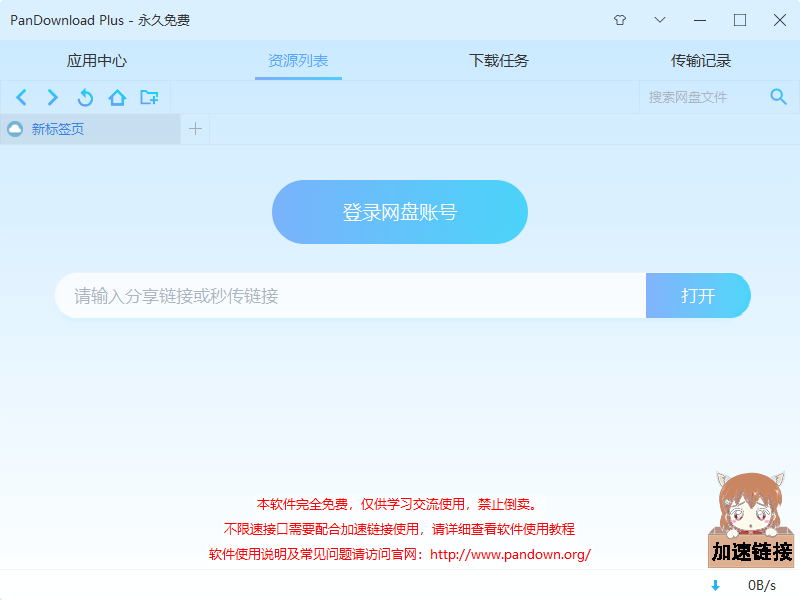
Task: Open a new folder tab via the folder-plus icon
Action: (x=150, y=97)
